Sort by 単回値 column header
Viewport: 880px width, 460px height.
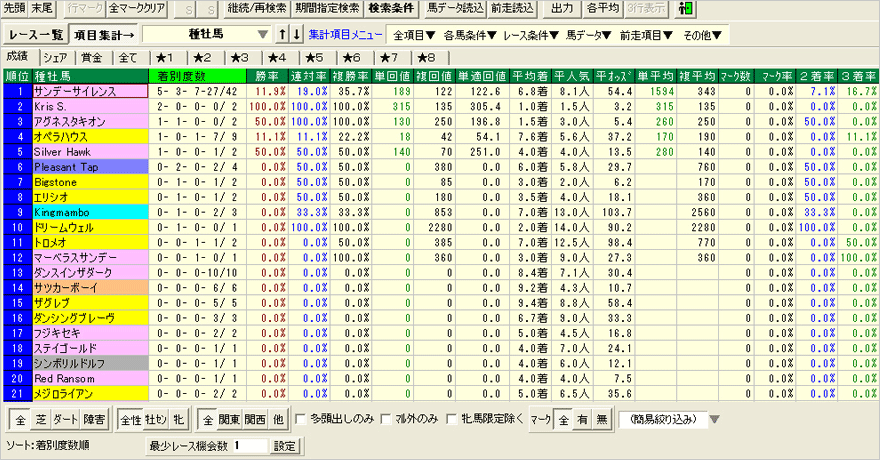pos(392,76)
